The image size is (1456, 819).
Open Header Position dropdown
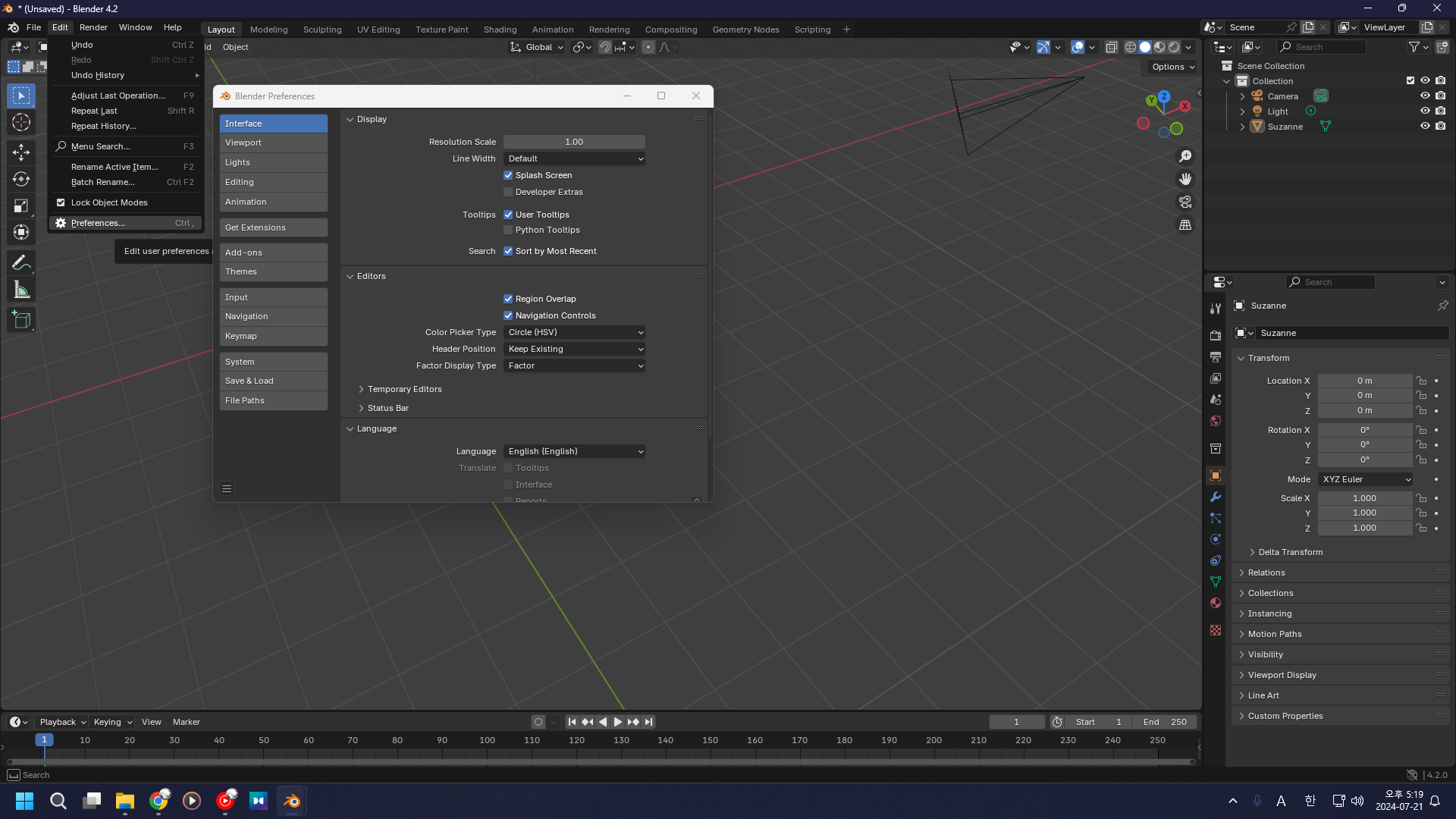point(574,349)
